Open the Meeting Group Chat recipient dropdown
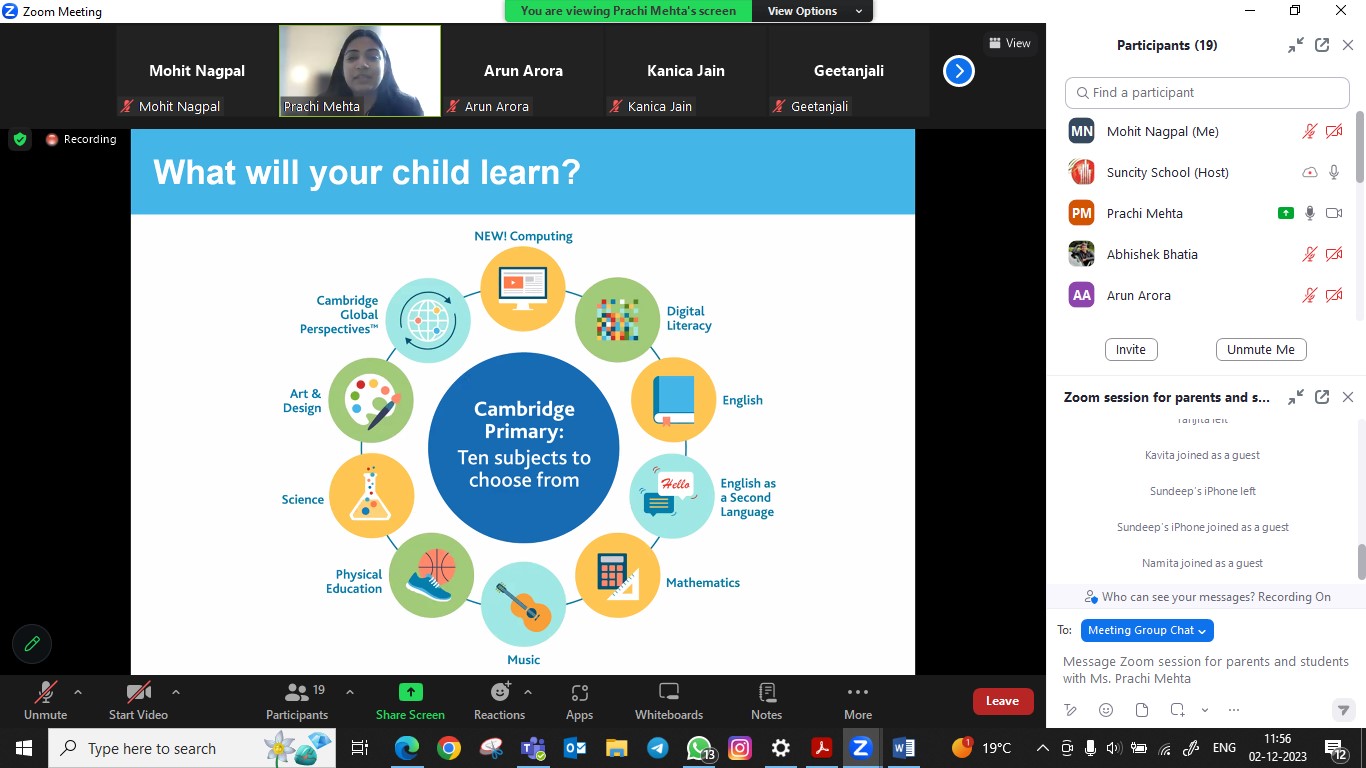The width and height of the screenshot is (1366, 768). click(x=1147, y=630)
